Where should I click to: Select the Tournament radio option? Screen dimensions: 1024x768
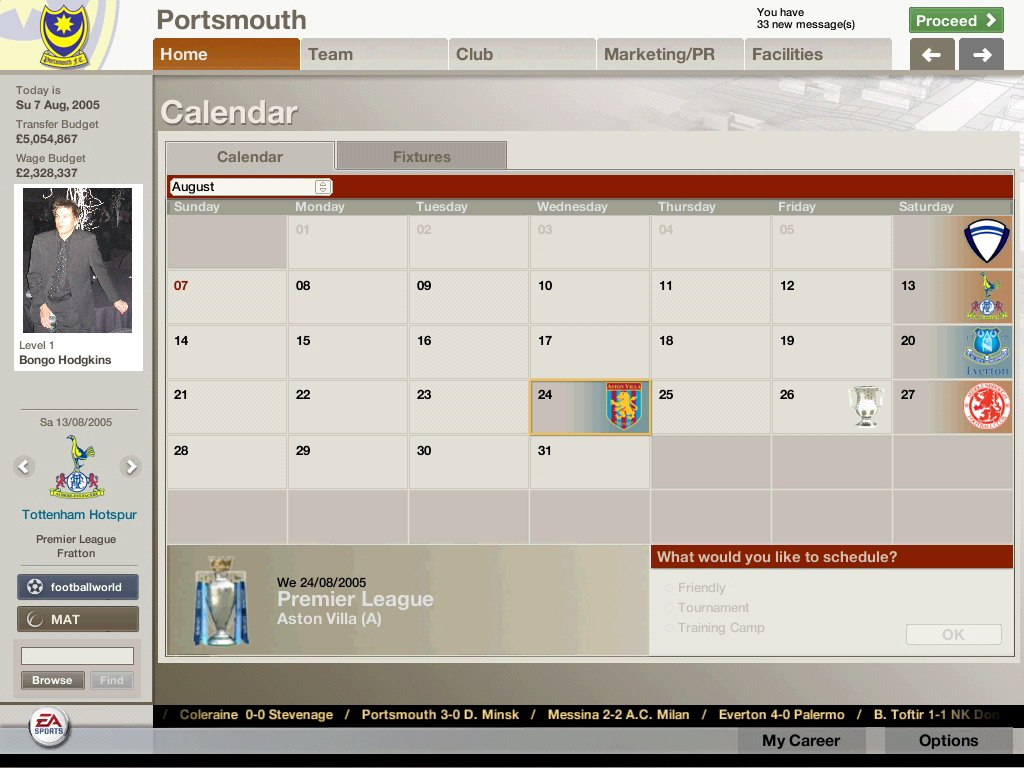[670, 608]
